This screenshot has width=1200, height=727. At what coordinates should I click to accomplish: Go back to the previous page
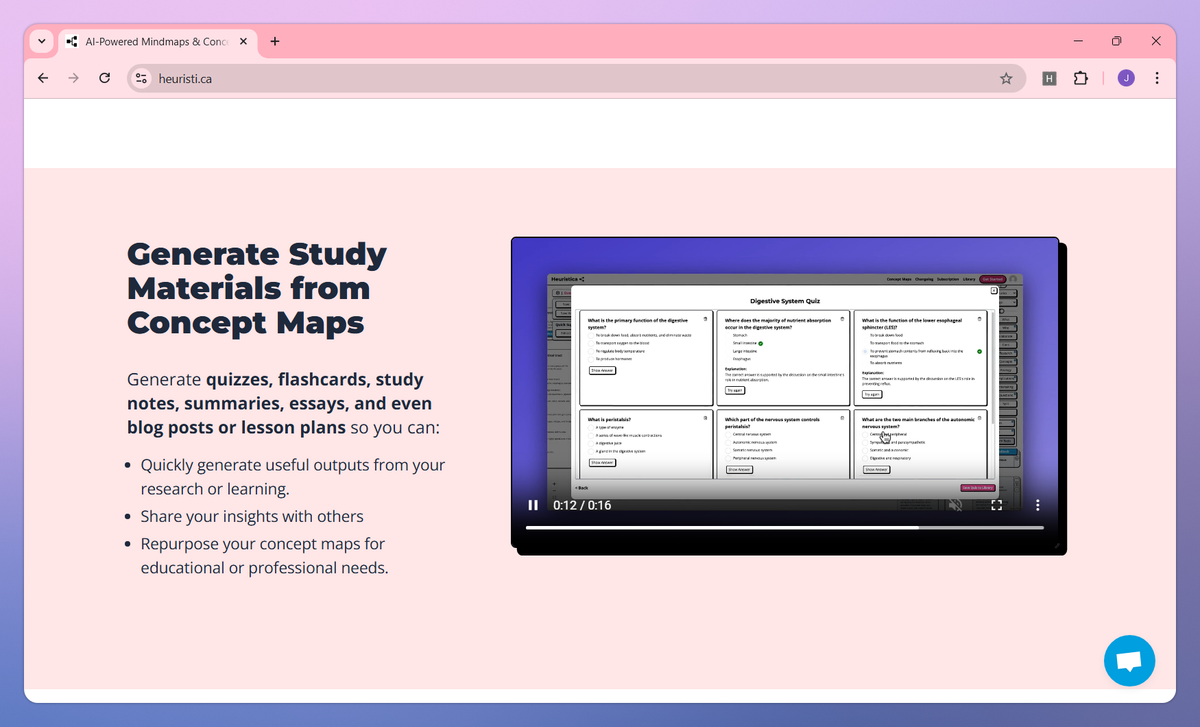[42, 78]
